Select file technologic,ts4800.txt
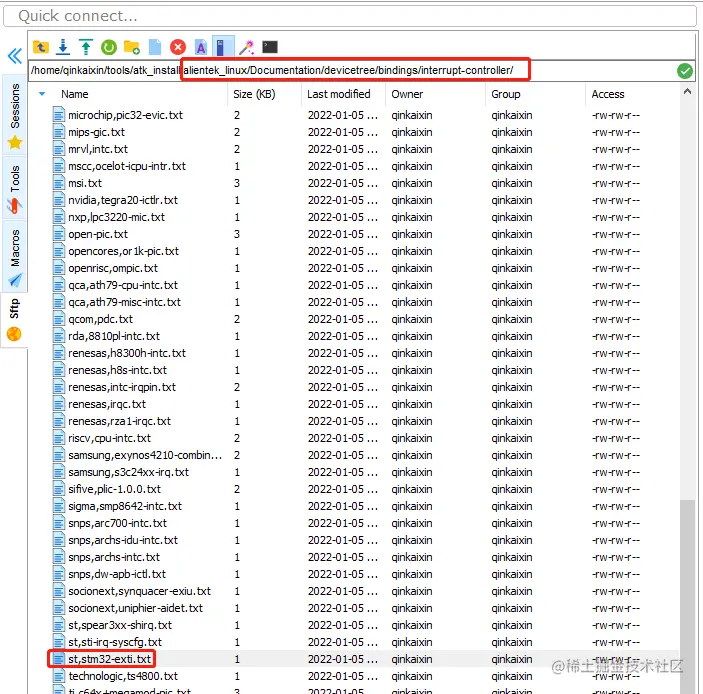Viewport: 703px width, 694px height. (123, 676)
